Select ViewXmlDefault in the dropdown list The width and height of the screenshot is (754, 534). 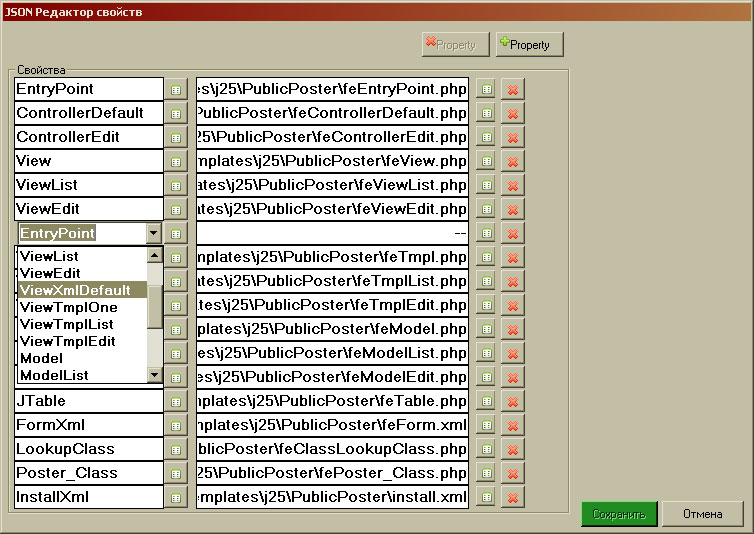82,290
